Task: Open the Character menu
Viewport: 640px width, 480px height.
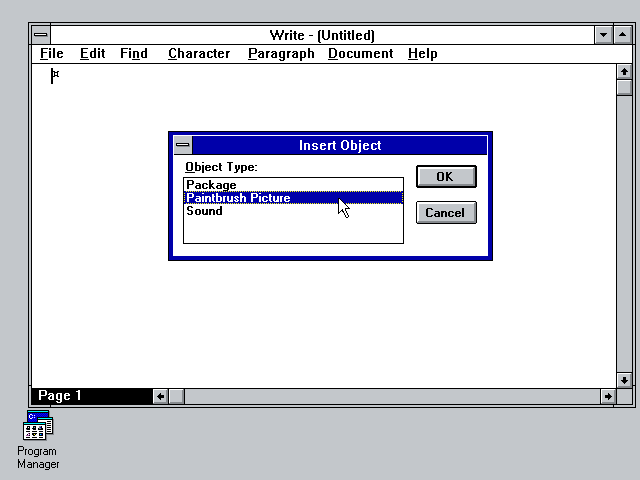Action: pyautogui.click(x=199, y=54)
